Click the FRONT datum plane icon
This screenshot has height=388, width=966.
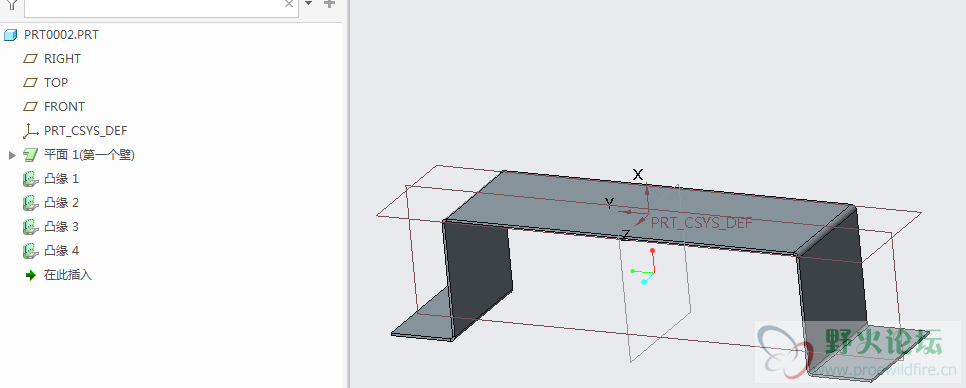click(30, 107)
